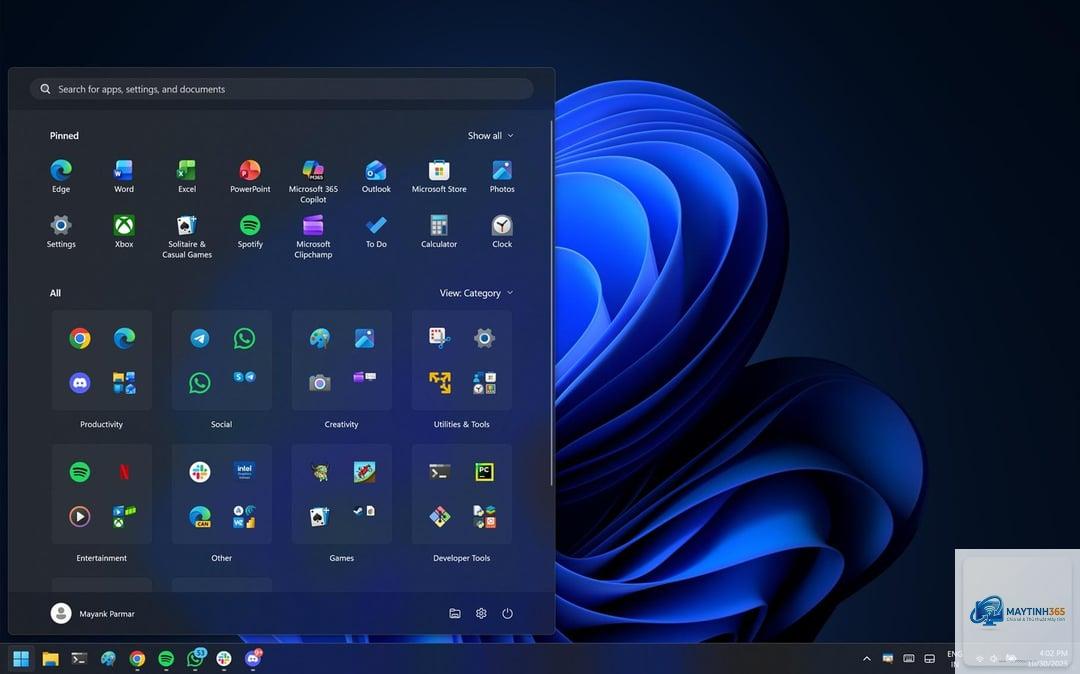Click the Start menu vertical scrollbar
This screenshot has width=1080, height=674.
click(551, 303)
